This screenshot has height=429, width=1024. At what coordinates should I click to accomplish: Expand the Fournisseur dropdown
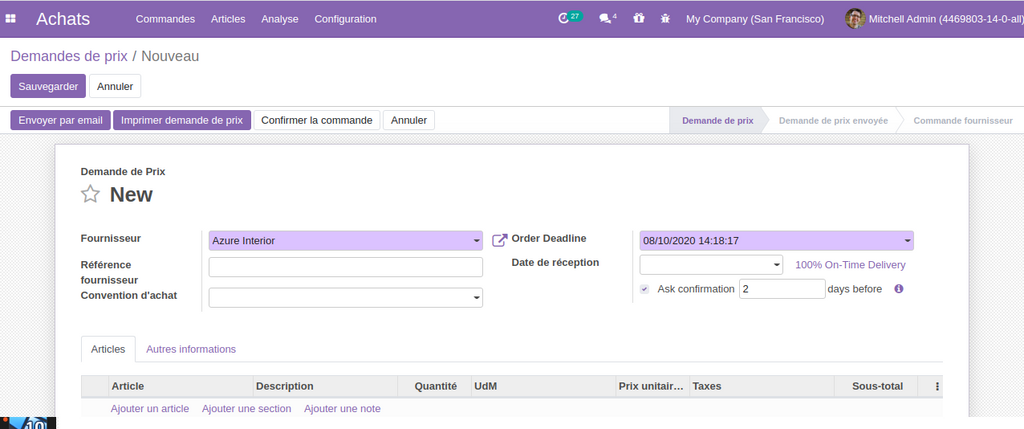pyautogui.click(x=345, y=241)
